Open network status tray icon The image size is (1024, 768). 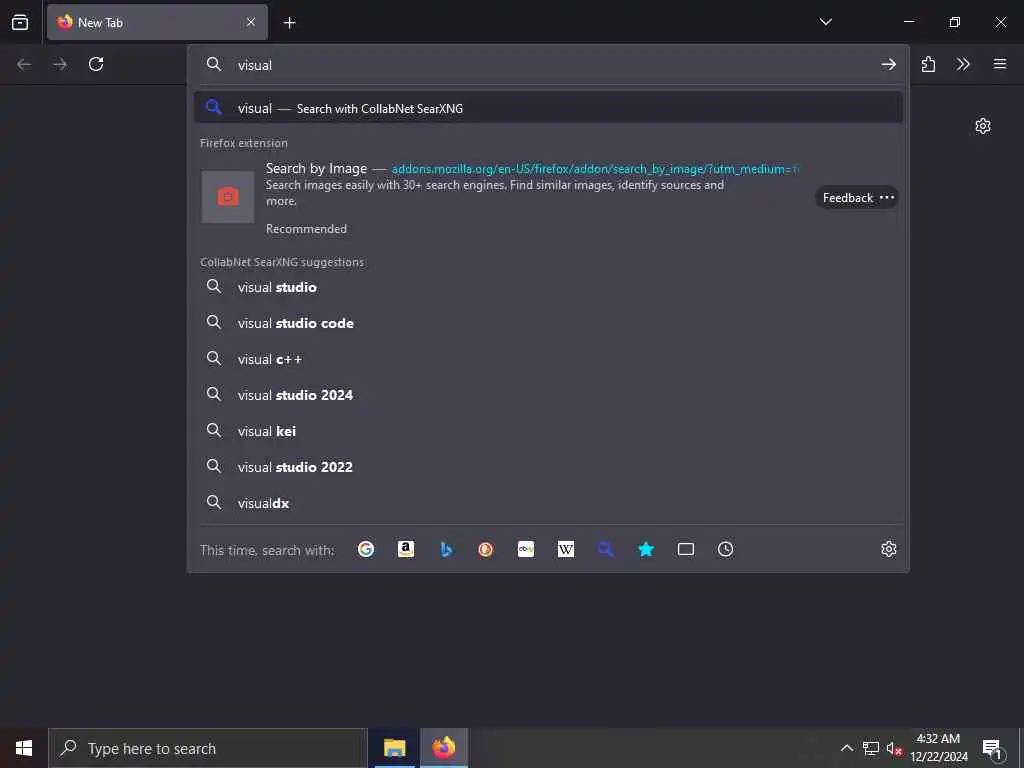tap(871, 748)
